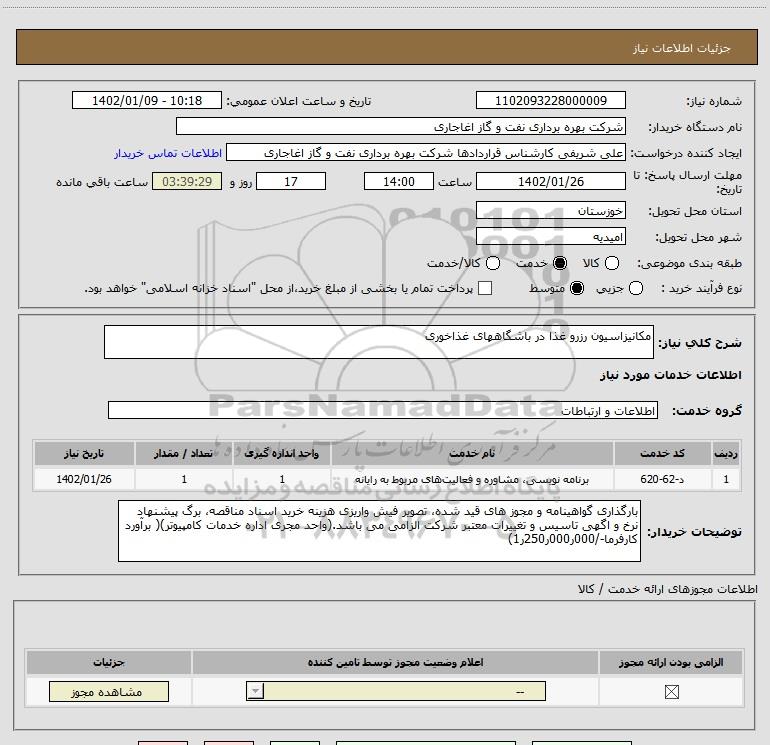Click the buyer notes text area
Screen dimensions: 770x745
tap(379, 531)
